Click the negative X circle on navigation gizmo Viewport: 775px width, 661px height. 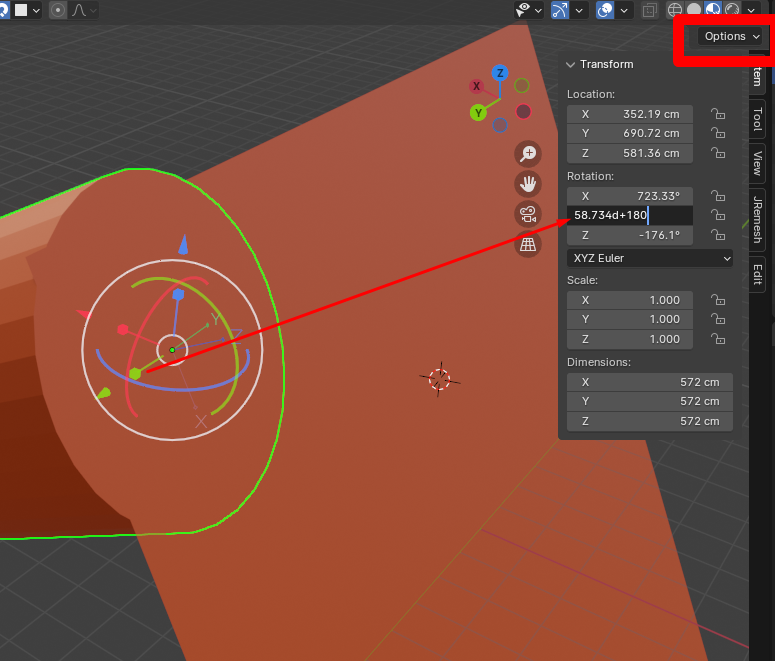point(523,112)
